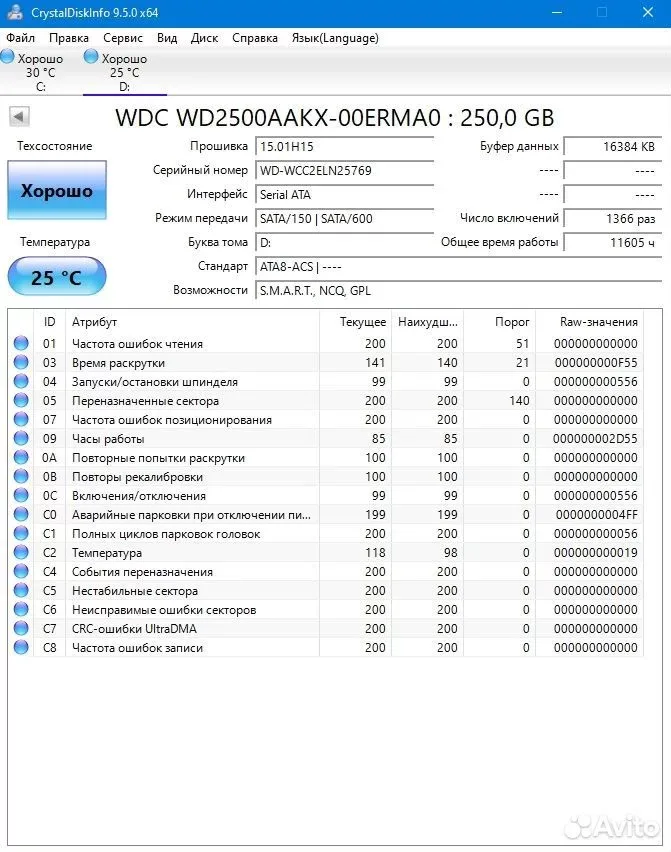Open the Справка menu
The image size is (671, 852).
[255, 38]
